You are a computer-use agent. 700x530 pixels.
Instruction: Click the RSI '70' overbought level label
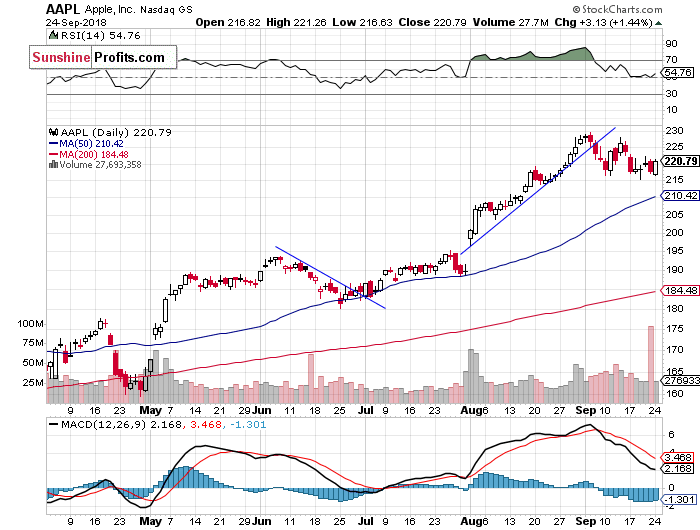(671, 59)
